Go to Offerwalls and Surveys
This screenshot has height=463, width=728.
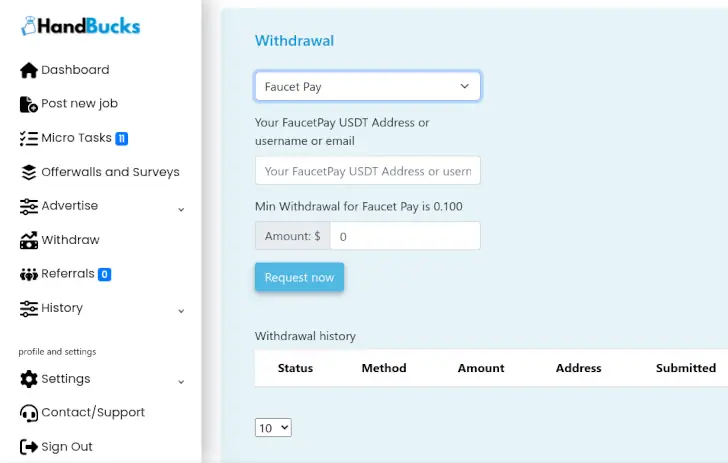point(110,172)
